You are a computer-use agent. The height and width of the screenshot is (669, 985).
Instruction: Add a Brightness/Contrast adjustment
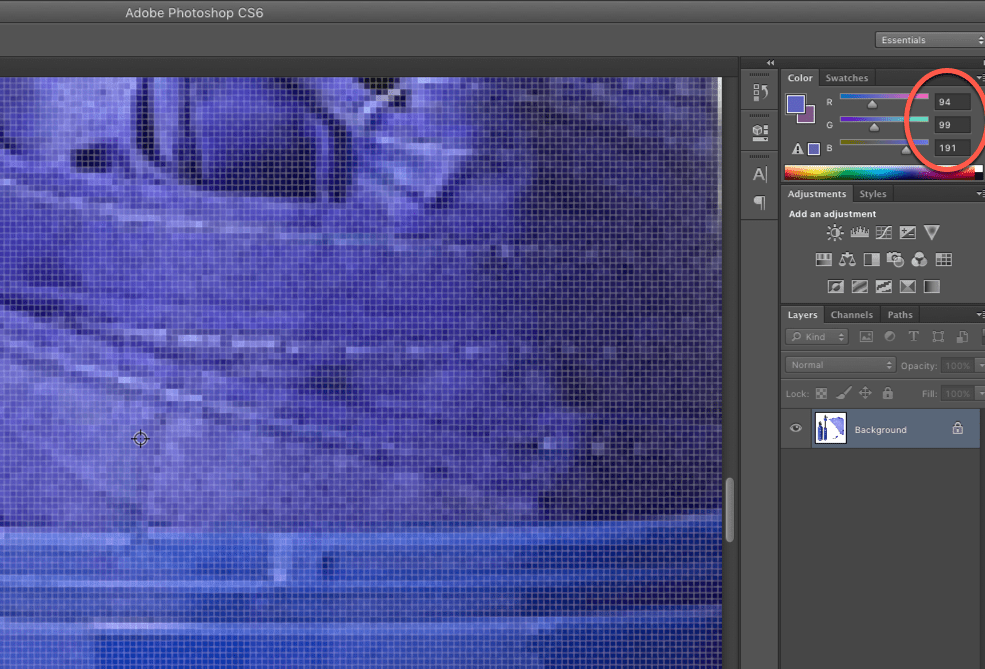834,233
